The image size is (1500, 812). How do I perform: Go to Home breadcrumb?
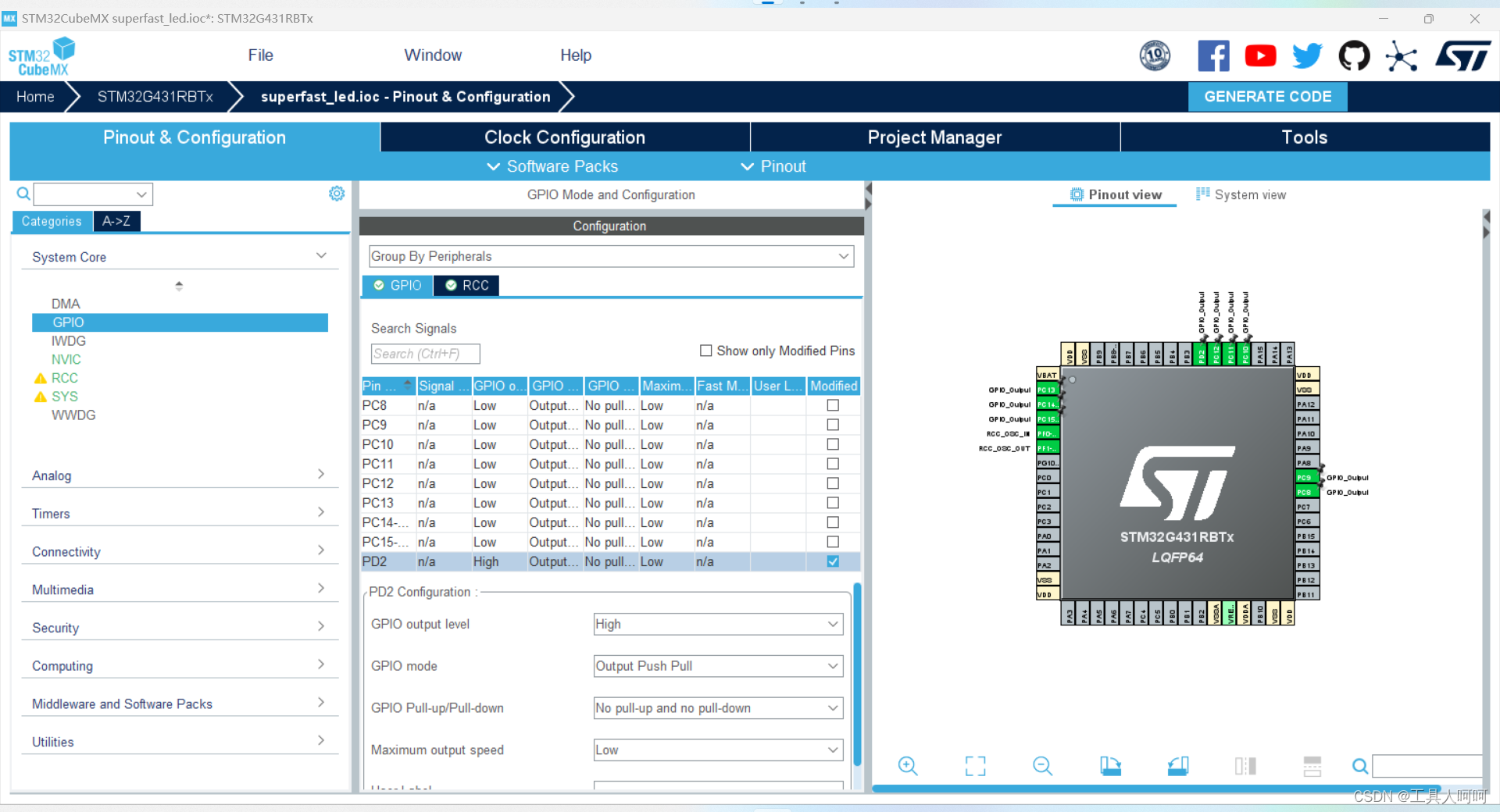click(35, 97)
